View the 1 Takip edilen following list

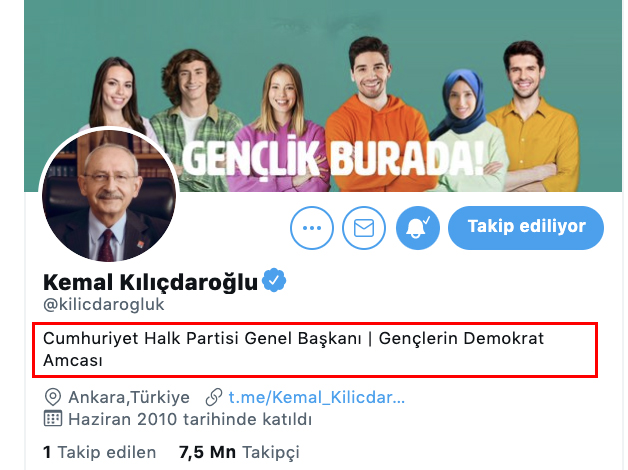click(100, 452)
